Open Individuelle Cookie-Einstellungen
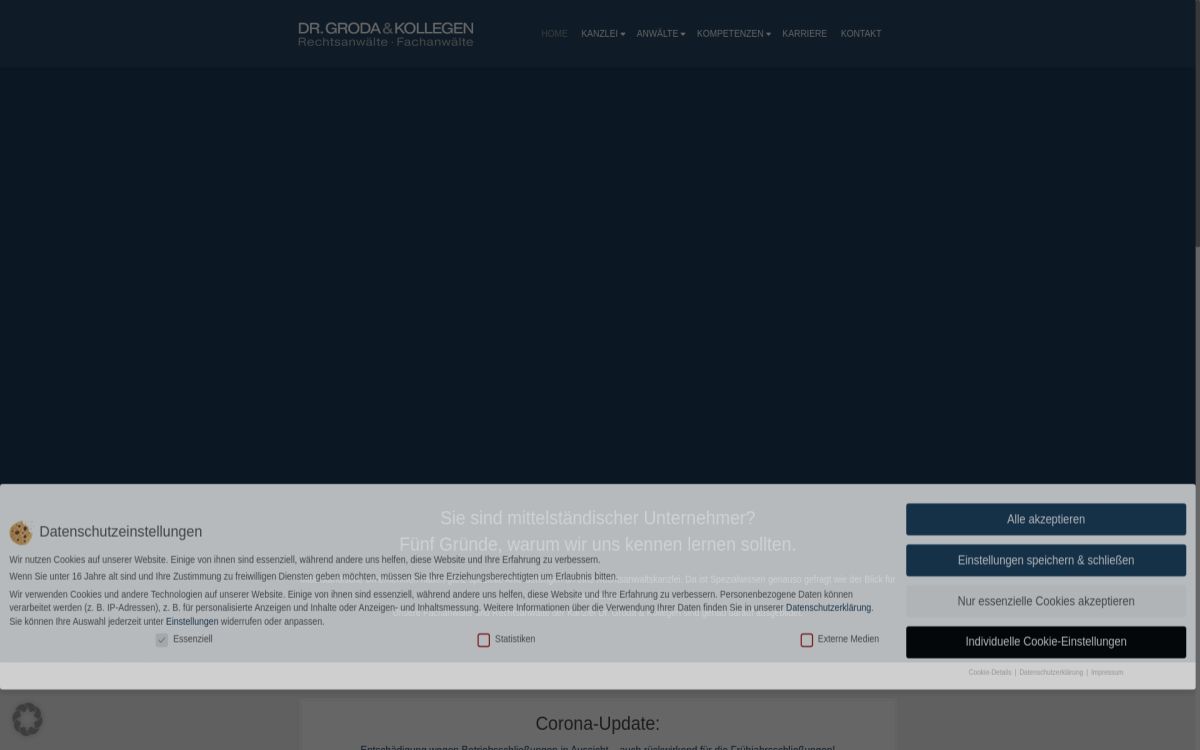Viewport: 1200px width, 750px height. coord(1045,642)
